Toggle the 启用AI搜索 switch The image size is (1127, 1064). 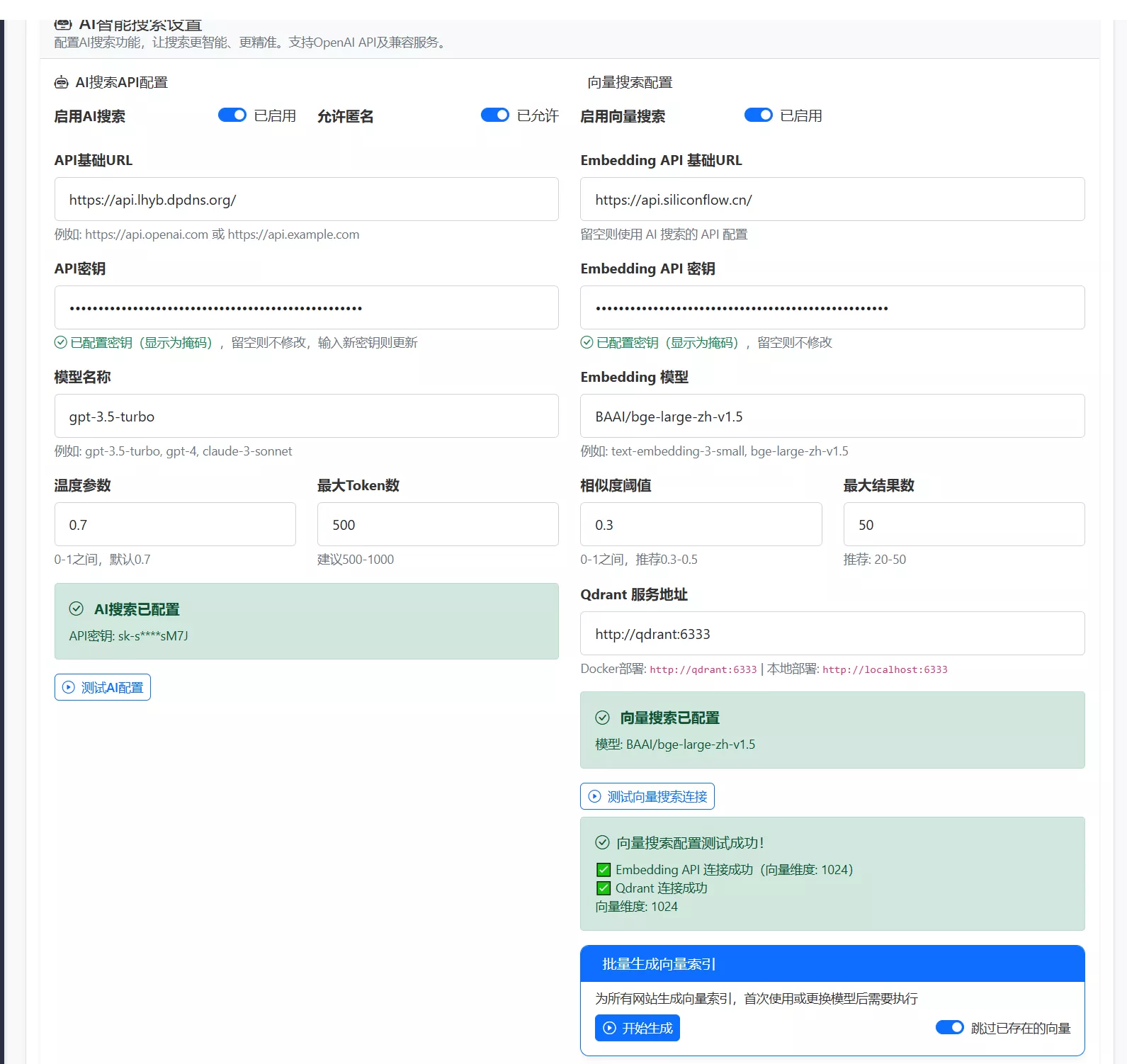point(232,115)
